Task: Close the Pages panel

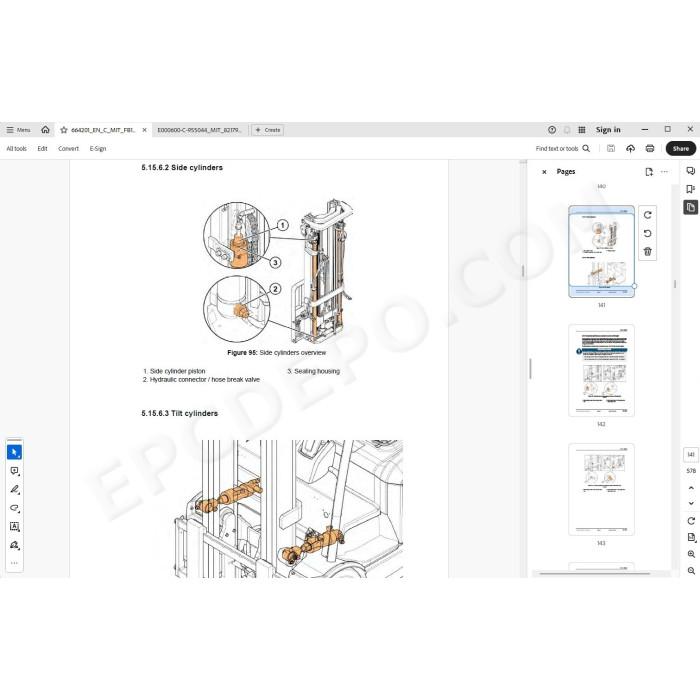Action: click(x=544, y=172)
